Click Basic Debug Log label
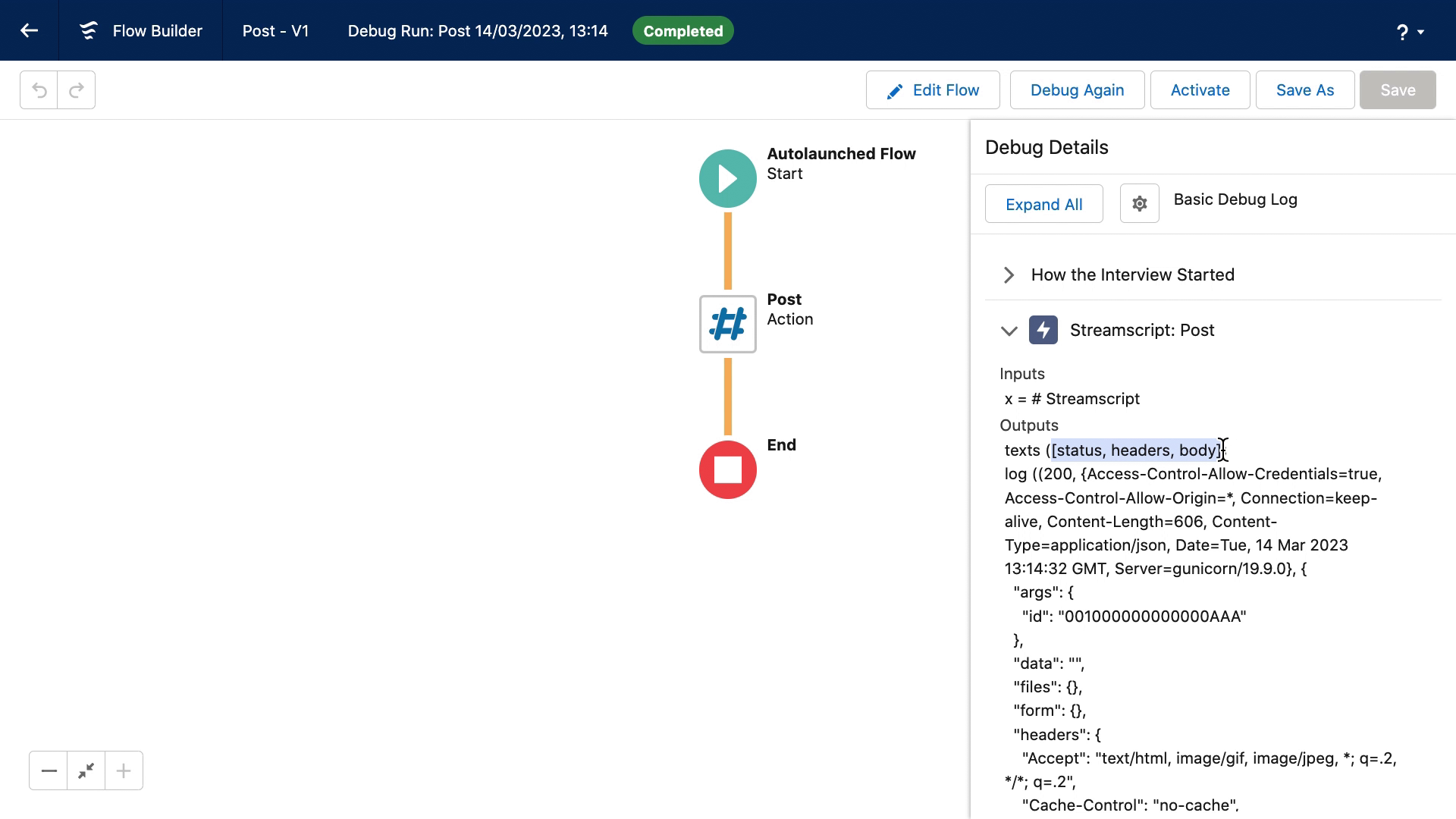Image resolution: width=1456 pixels, height=819 pixels. 1235,199
